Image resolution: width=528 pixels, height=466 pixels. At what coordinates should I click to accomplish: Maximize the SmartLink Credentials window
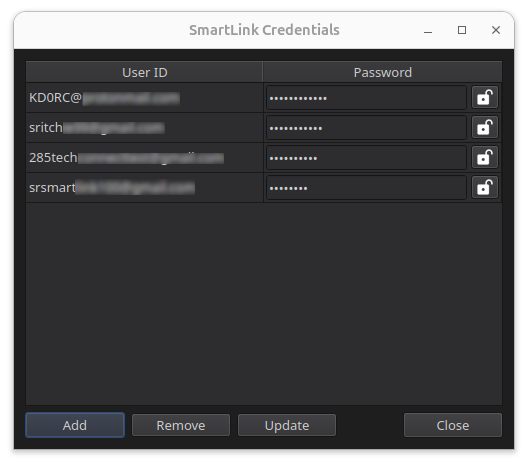462,30
